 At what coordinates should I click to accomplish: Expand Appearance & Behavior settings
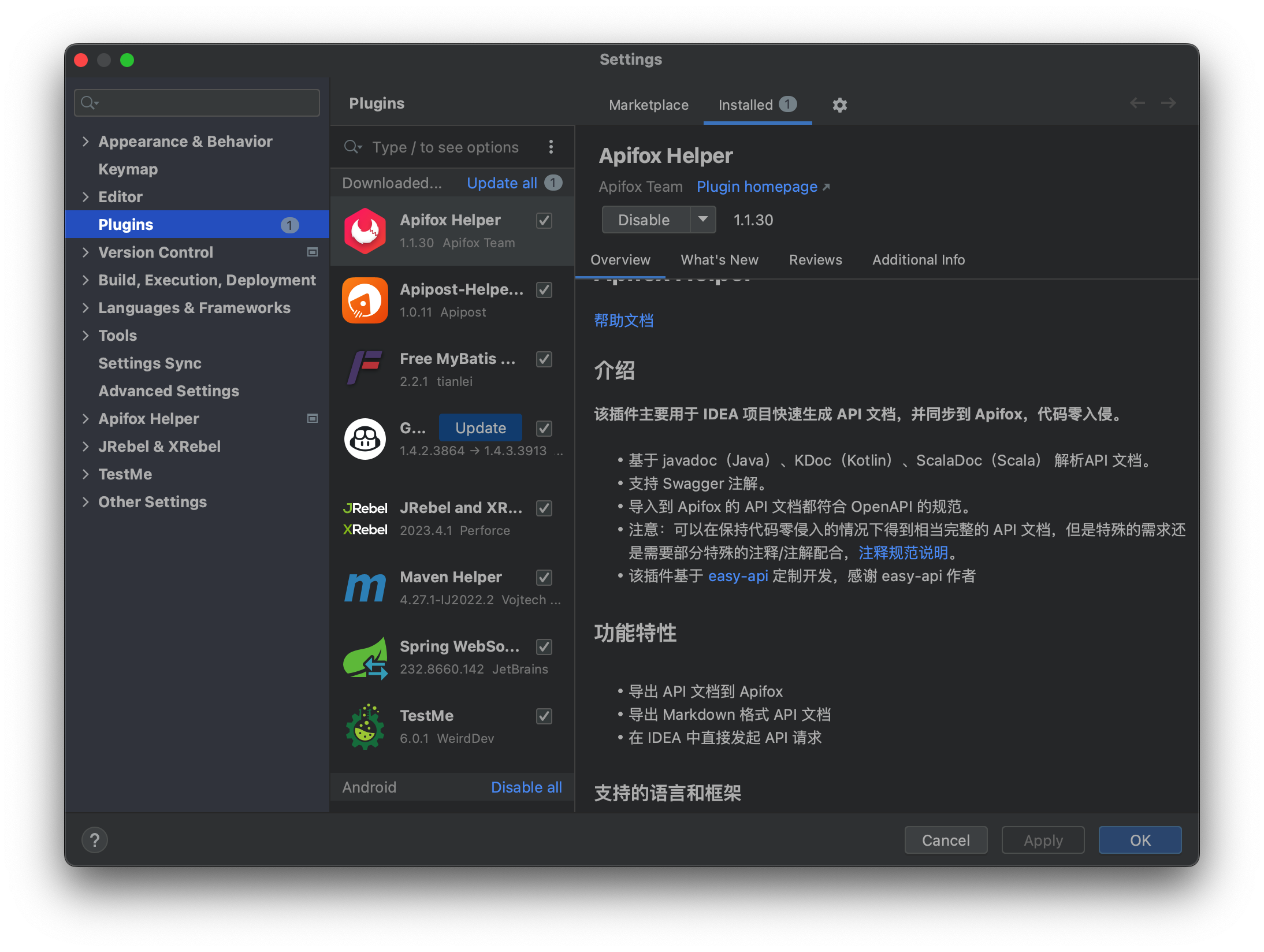85,142
